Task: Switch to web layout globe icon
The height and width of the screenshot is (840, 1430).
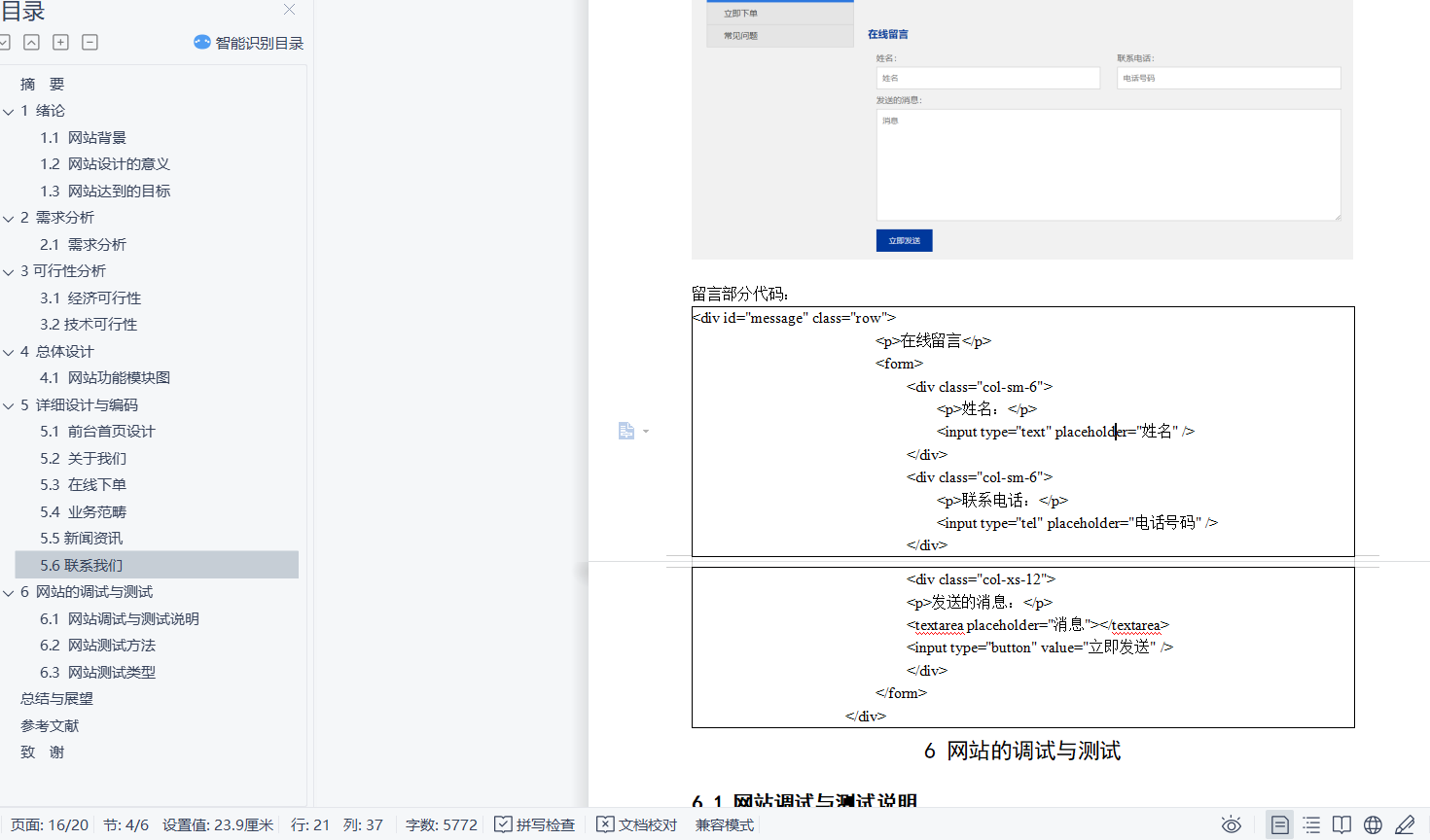Action: tap(1373, 824)
